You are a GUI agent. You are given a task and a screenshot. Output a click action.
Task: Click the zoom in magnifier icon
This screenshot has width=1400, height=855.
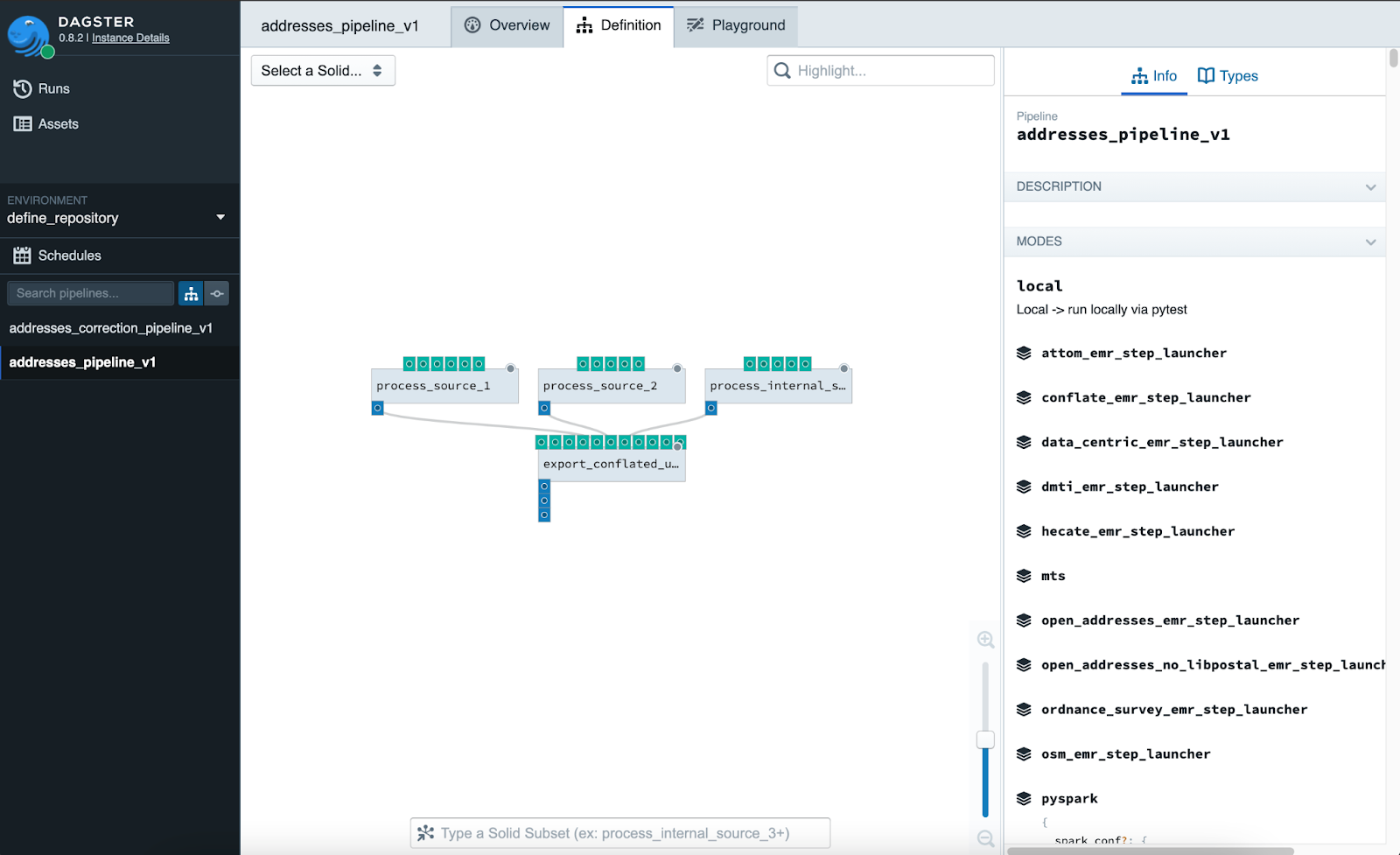click(985, 640)
